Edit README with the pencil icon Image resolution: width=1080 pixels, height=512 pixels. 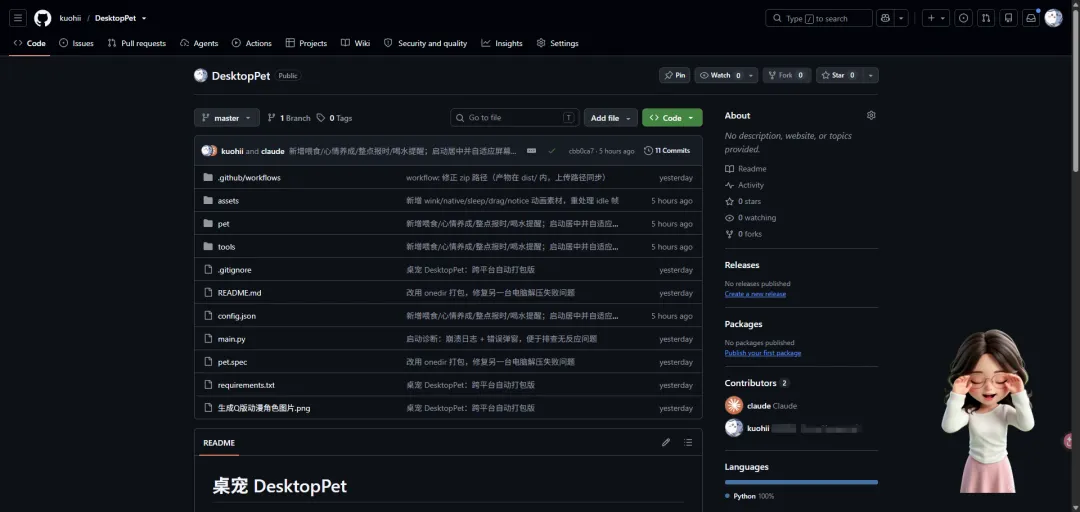pos(666,442)
